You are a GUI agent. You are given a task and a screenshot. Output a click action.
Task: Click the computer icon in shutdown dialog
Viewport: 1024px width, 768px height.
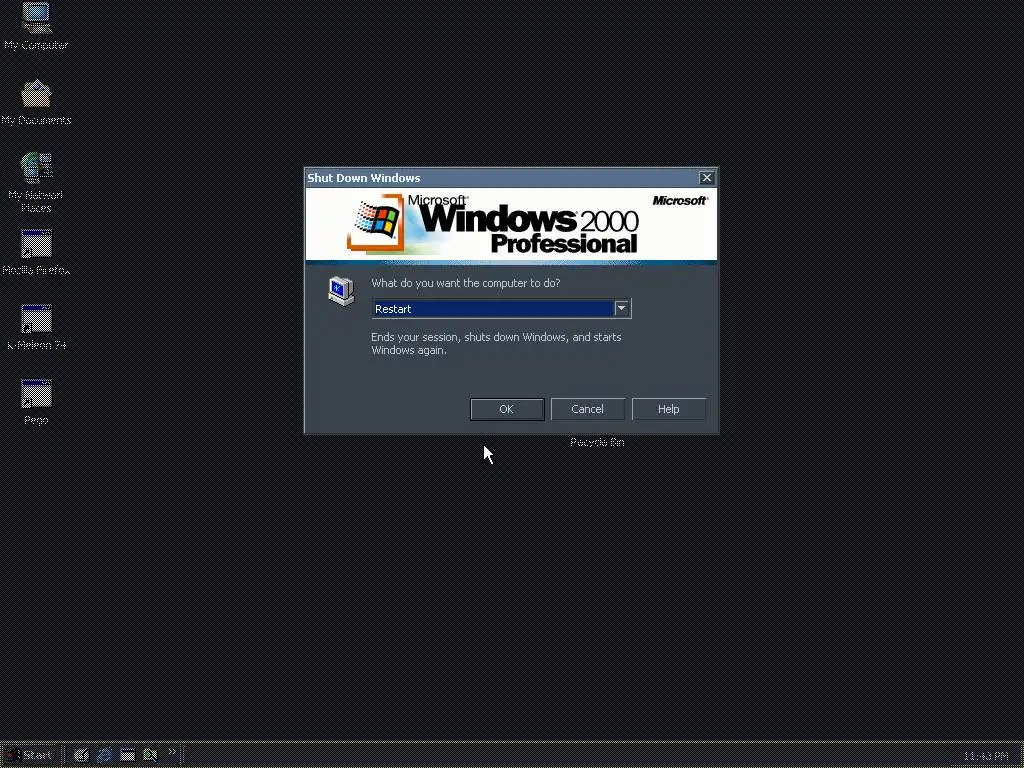(341, 291)
